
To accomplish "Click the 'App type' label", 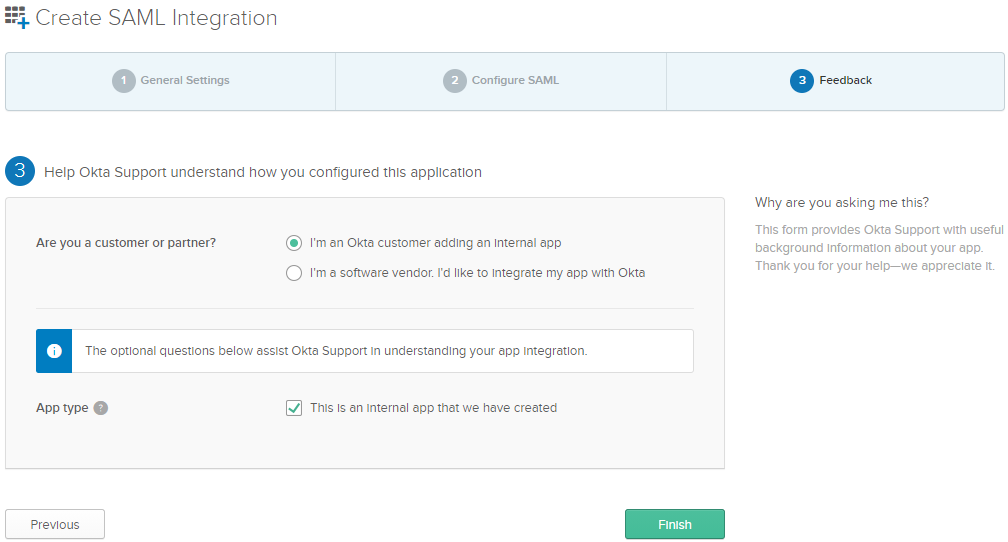I will pos(62,408).
